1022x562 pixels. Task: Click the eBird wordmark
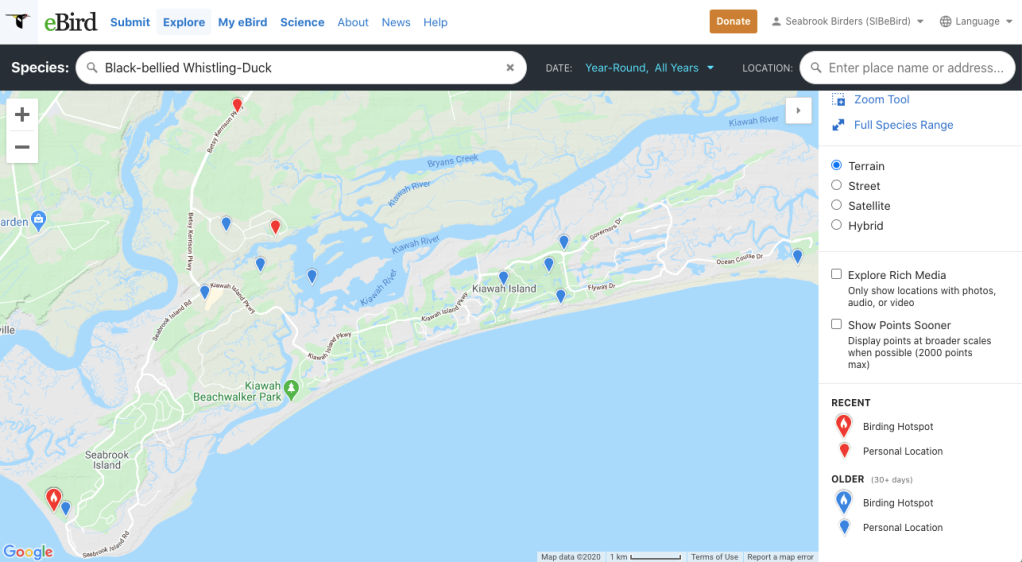click(70, 22)
